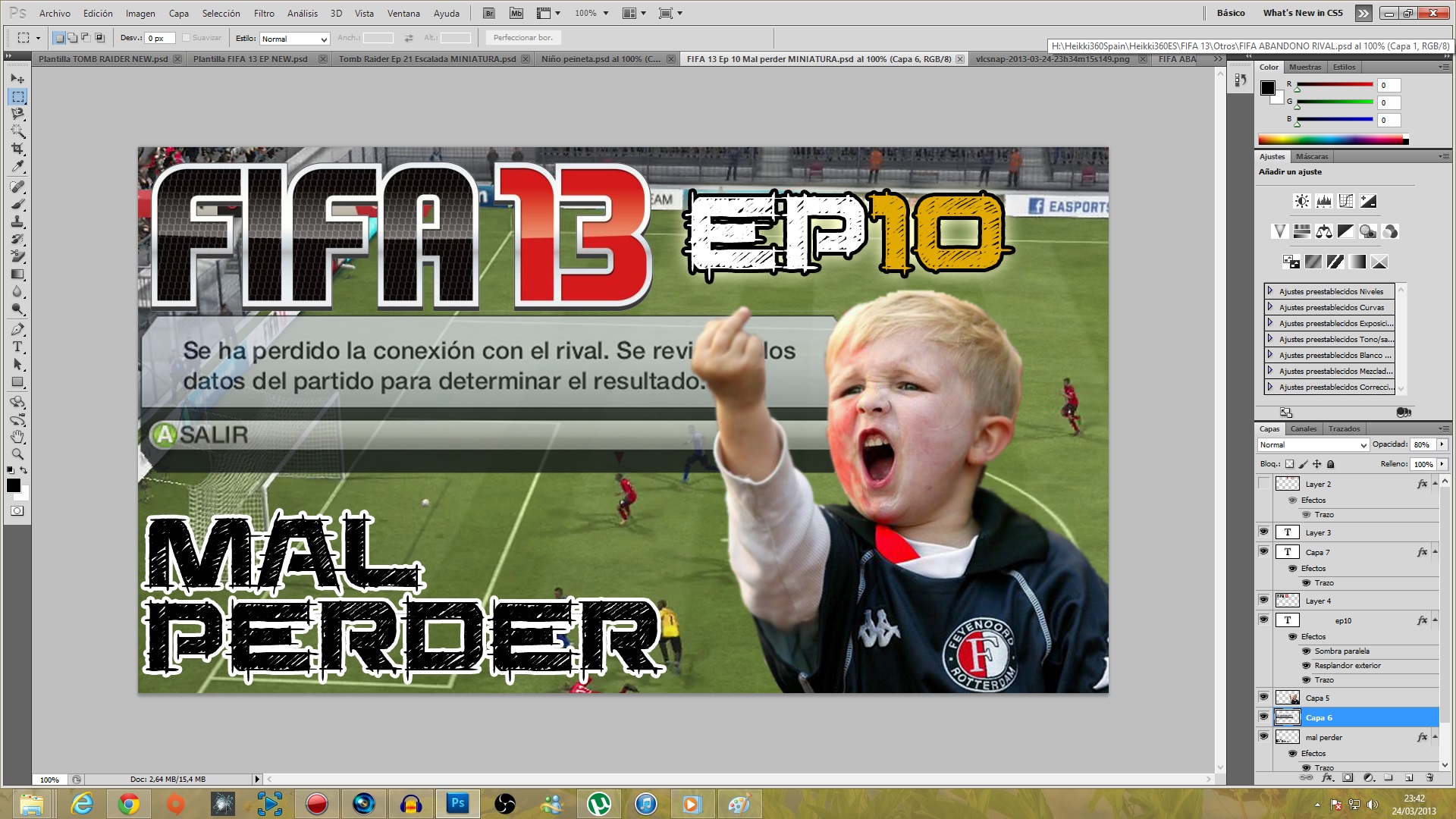Screen dimensions: 1456x819
Task: Click the delete layer trash icon
Action: click(1429, 777)
